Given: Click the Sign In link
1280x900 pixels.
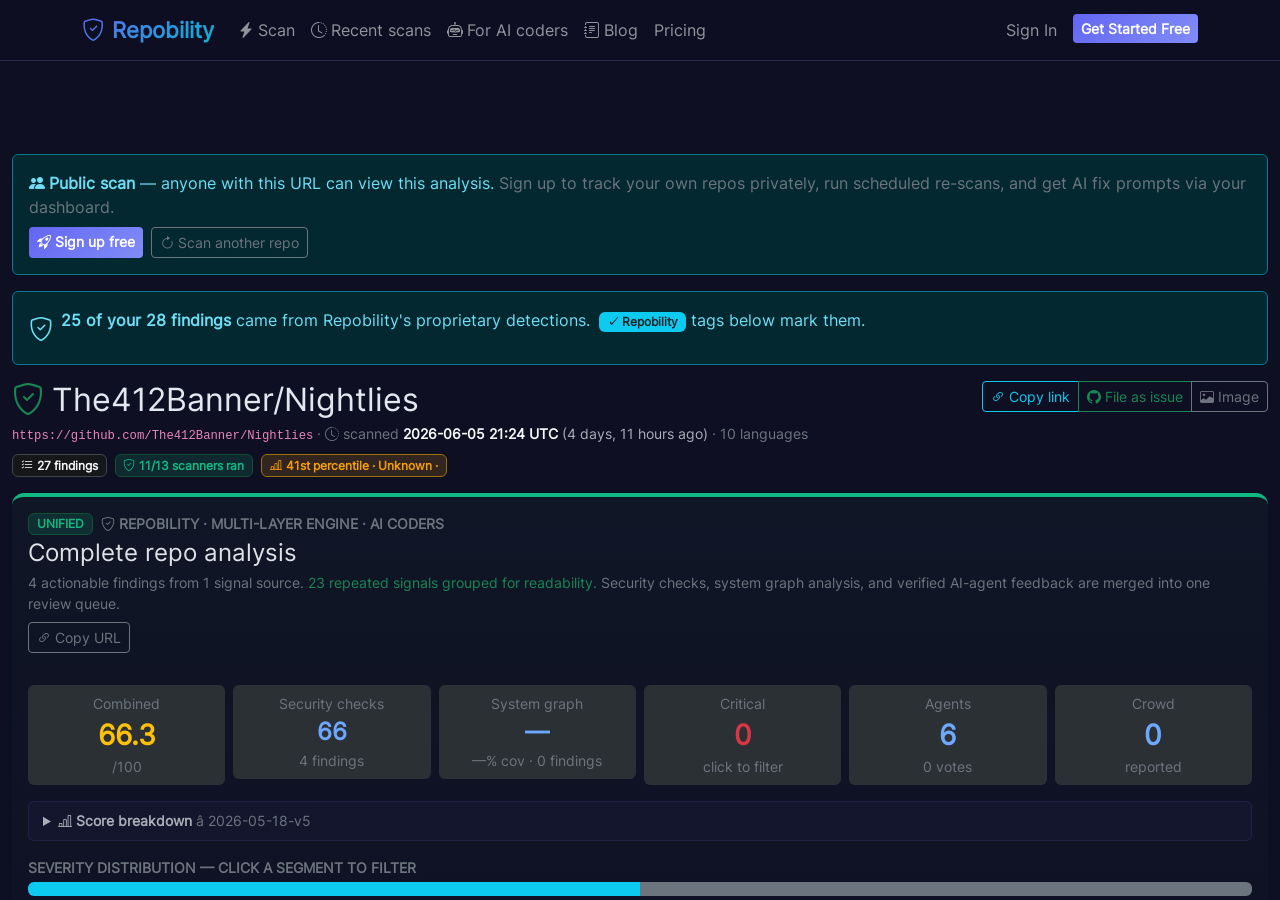Looking at the screenshot, I should (x=1031, y=30).
